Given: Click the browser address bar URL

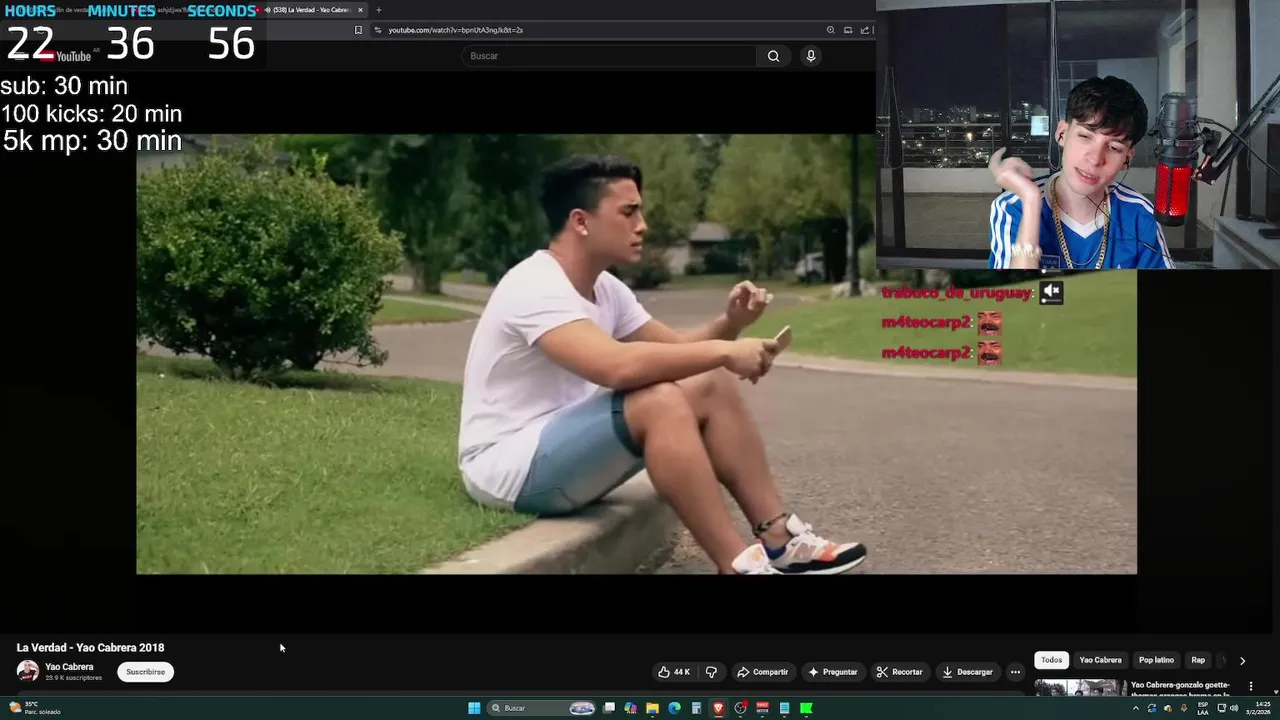Looking at the screenshot, I should click(x=455, y=30).
